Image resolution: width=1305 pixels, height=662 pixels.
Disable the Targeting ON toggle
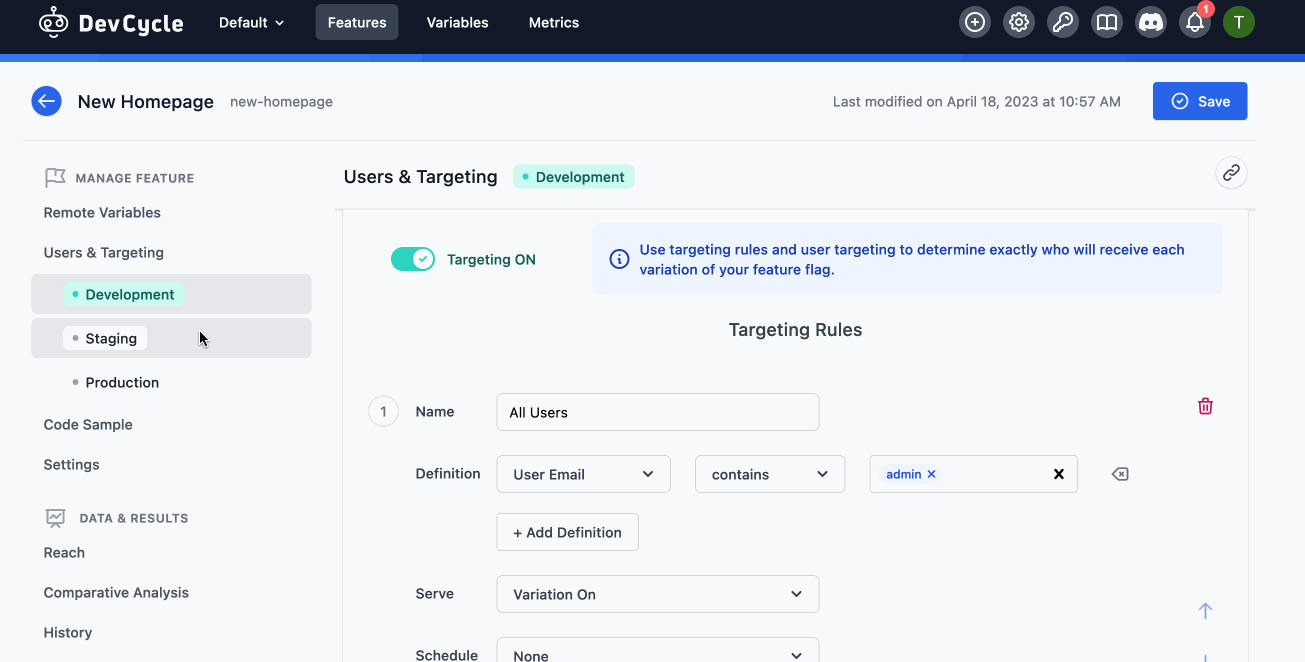[x=413, y=258]
